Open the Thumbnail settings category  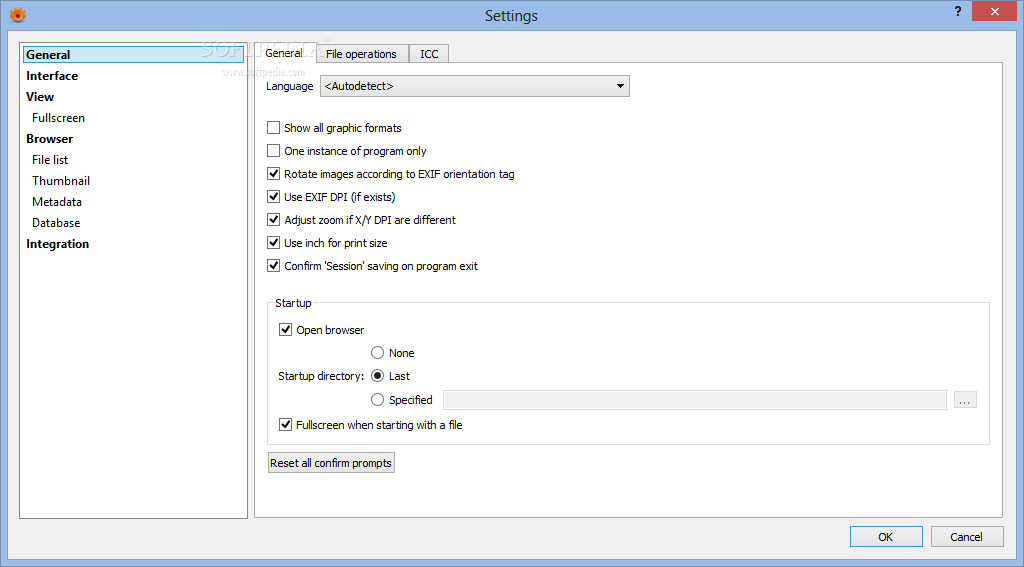click(x=61, y=181)
